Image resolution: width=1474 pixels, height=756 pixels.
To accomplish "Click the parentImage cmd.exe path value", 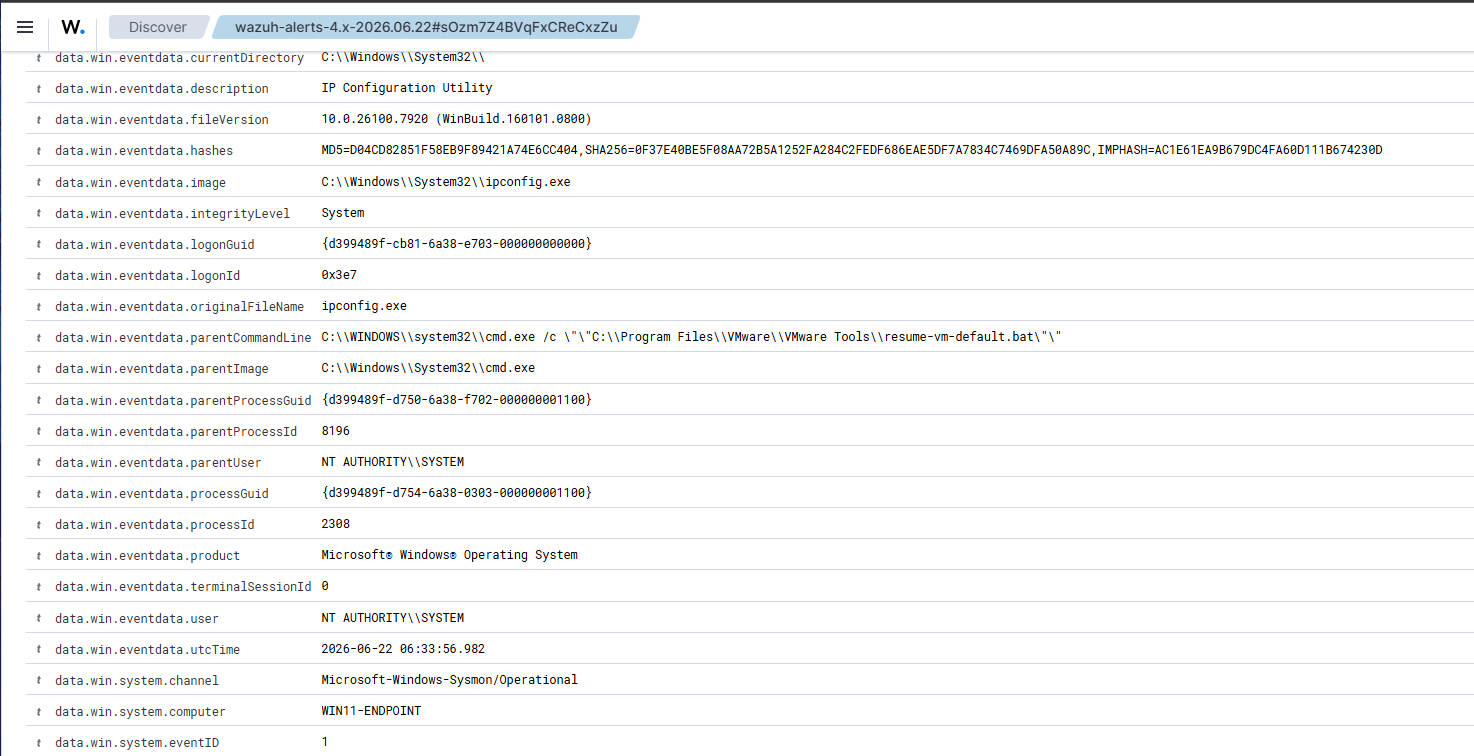I will pyautogui.click(x=428, y=368).
